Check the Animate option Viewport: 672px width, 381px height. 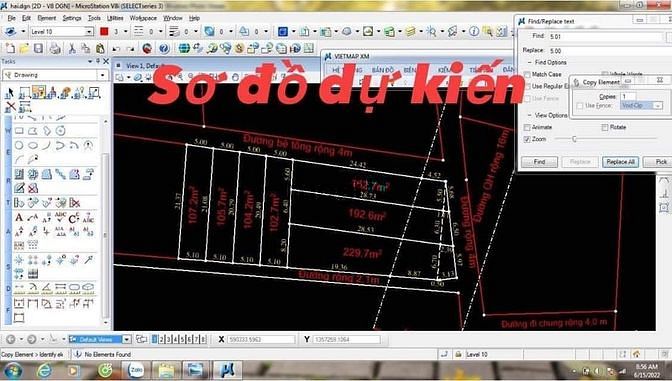pos(527,127)
